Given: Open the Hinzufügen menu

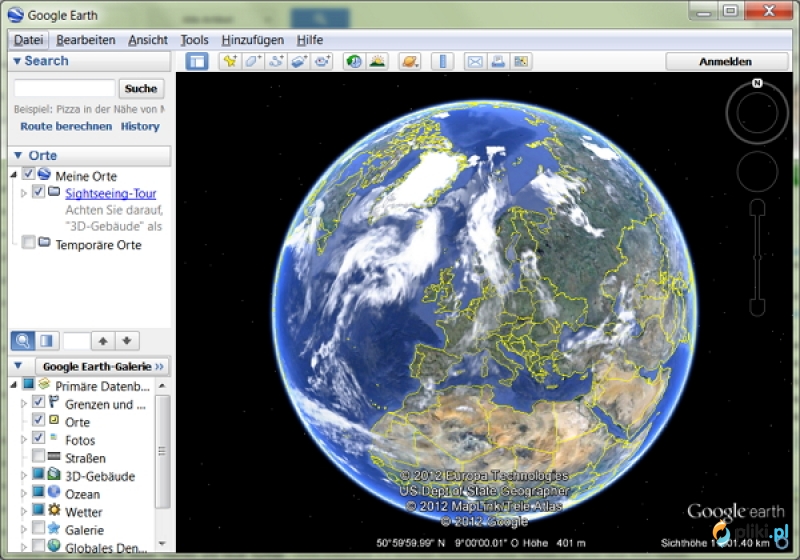Looking at the screenshot, I should 253,40.
